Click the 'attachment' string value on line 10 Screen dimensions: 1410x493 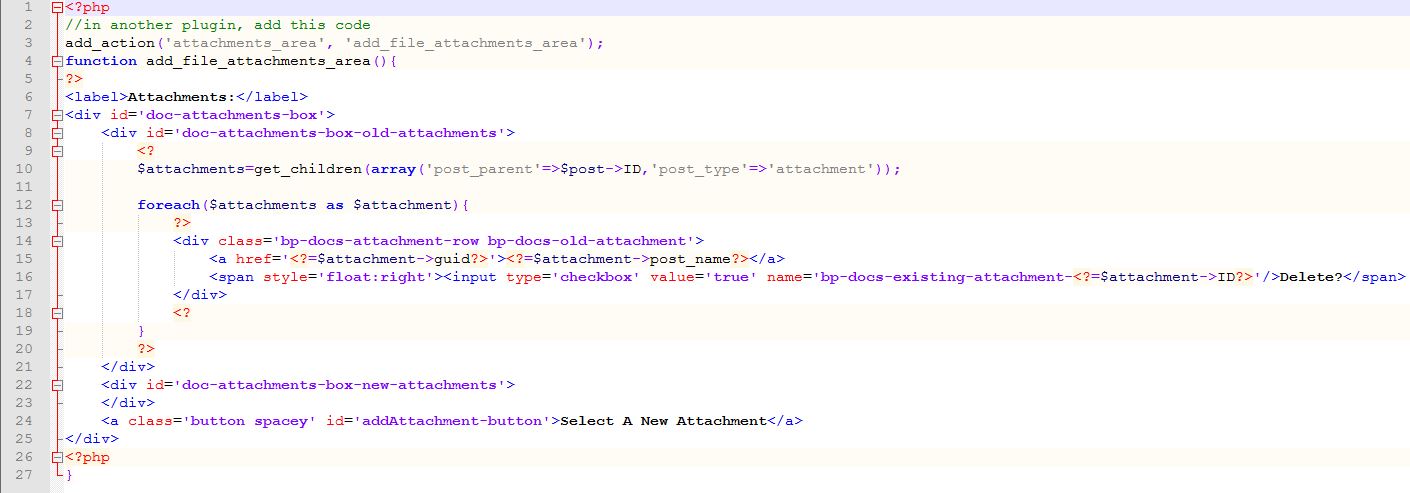[x=821, y=169]
